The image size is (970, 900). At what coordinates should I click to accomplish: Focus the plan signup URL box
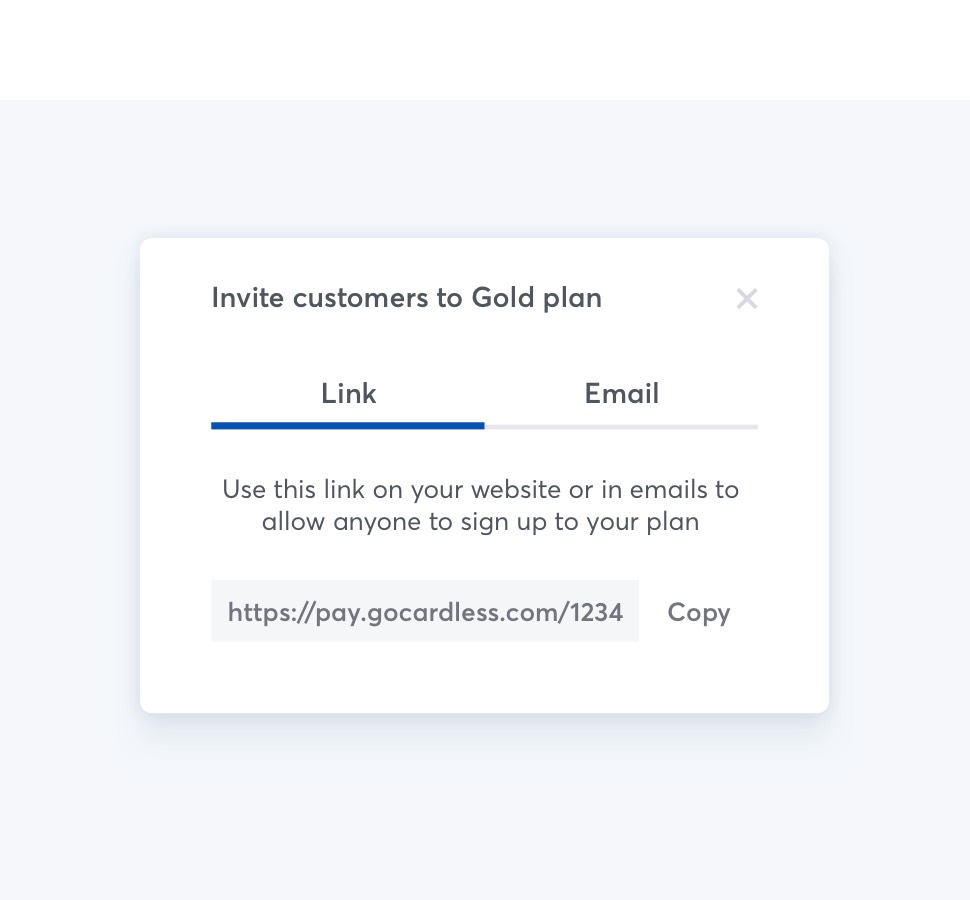click(425, 611)
